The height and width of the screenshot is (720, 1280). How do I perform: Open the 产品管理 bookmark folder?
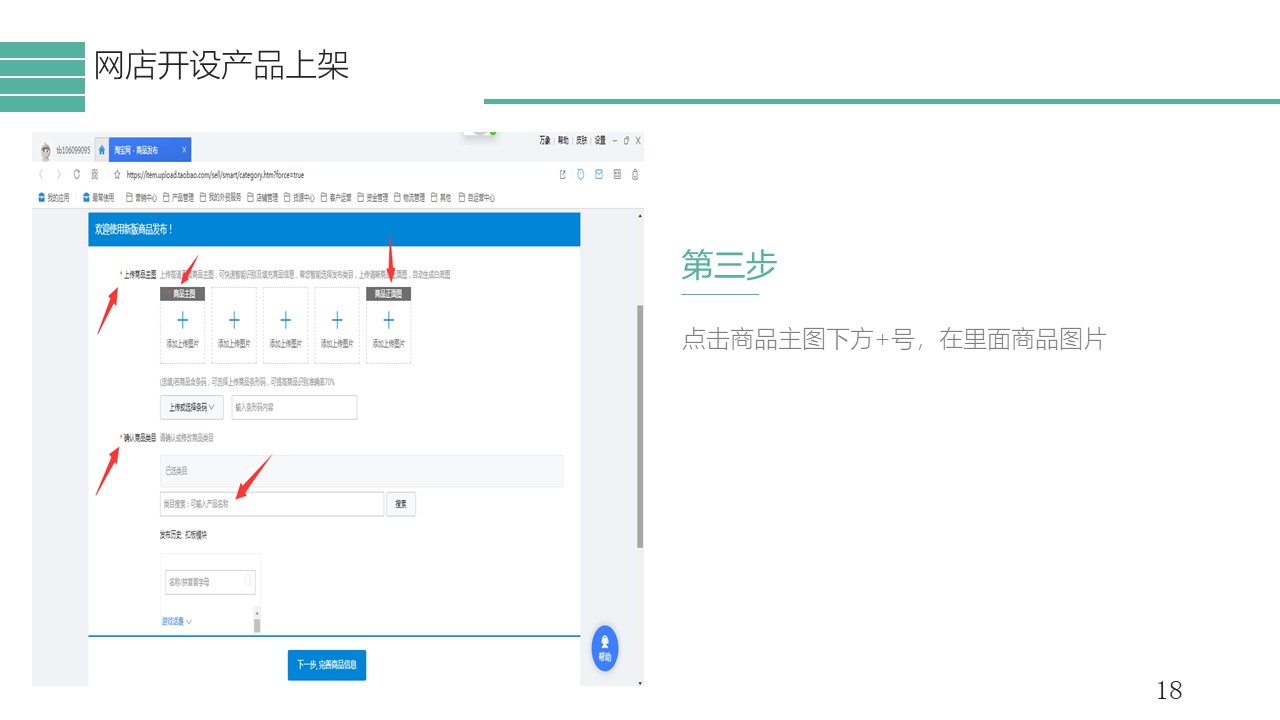[x=179, y=197]
